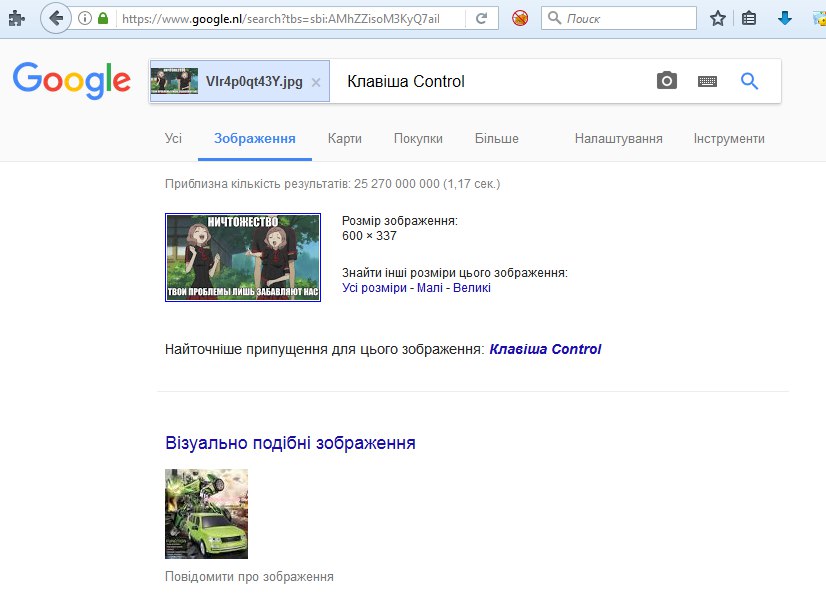Click Повідомити про зображення link
826x603 pixels.
click(x=249, y=577)
